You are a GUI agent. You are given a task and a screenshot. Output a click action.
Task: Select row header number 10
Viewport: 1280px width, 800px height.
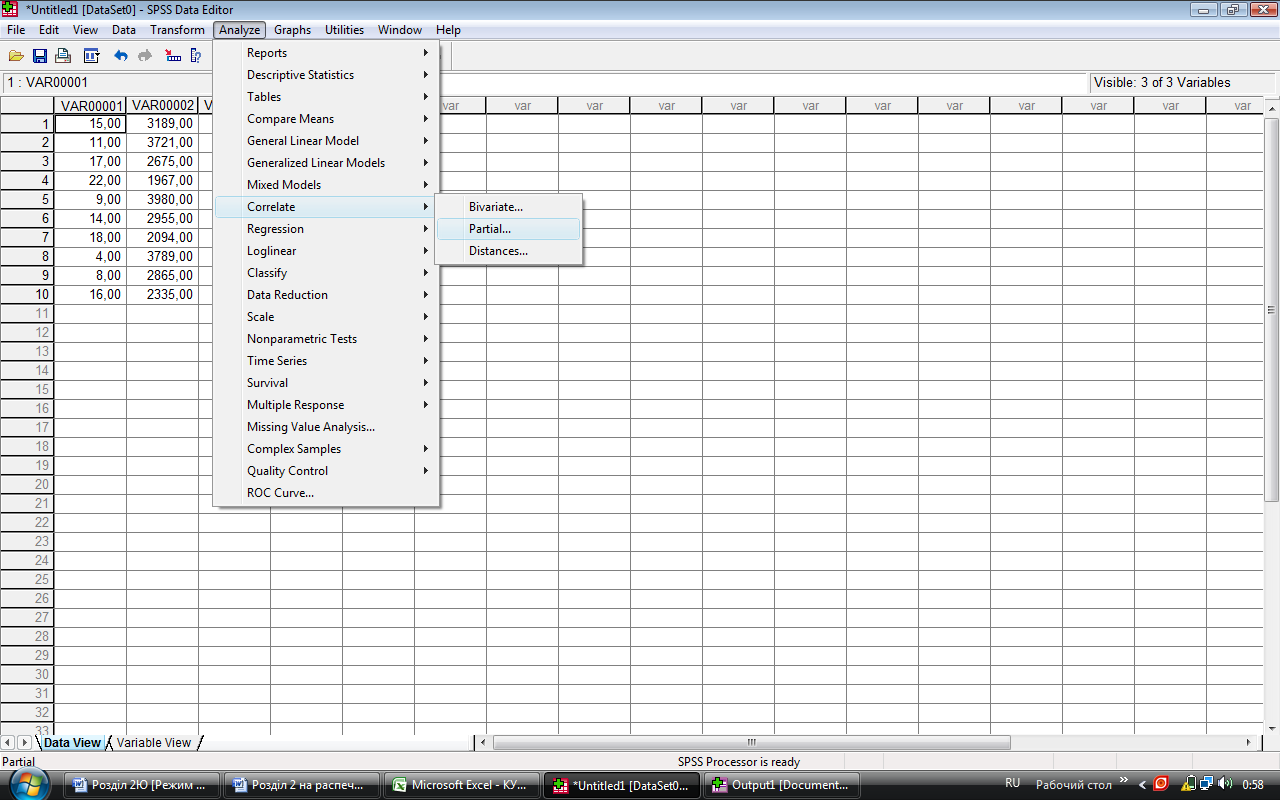27,295
